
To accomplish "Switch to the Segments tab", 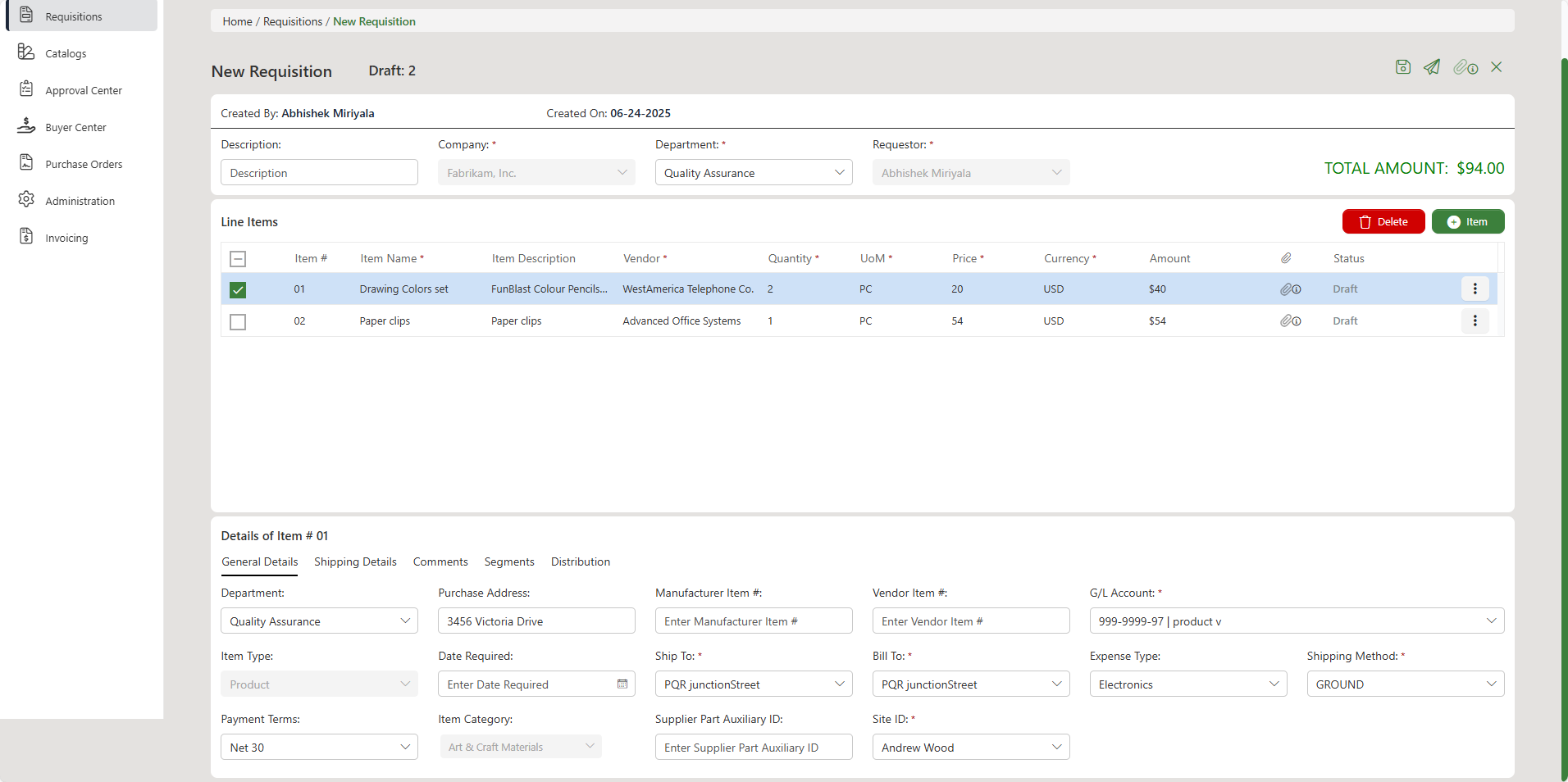I will pos(509,561).
